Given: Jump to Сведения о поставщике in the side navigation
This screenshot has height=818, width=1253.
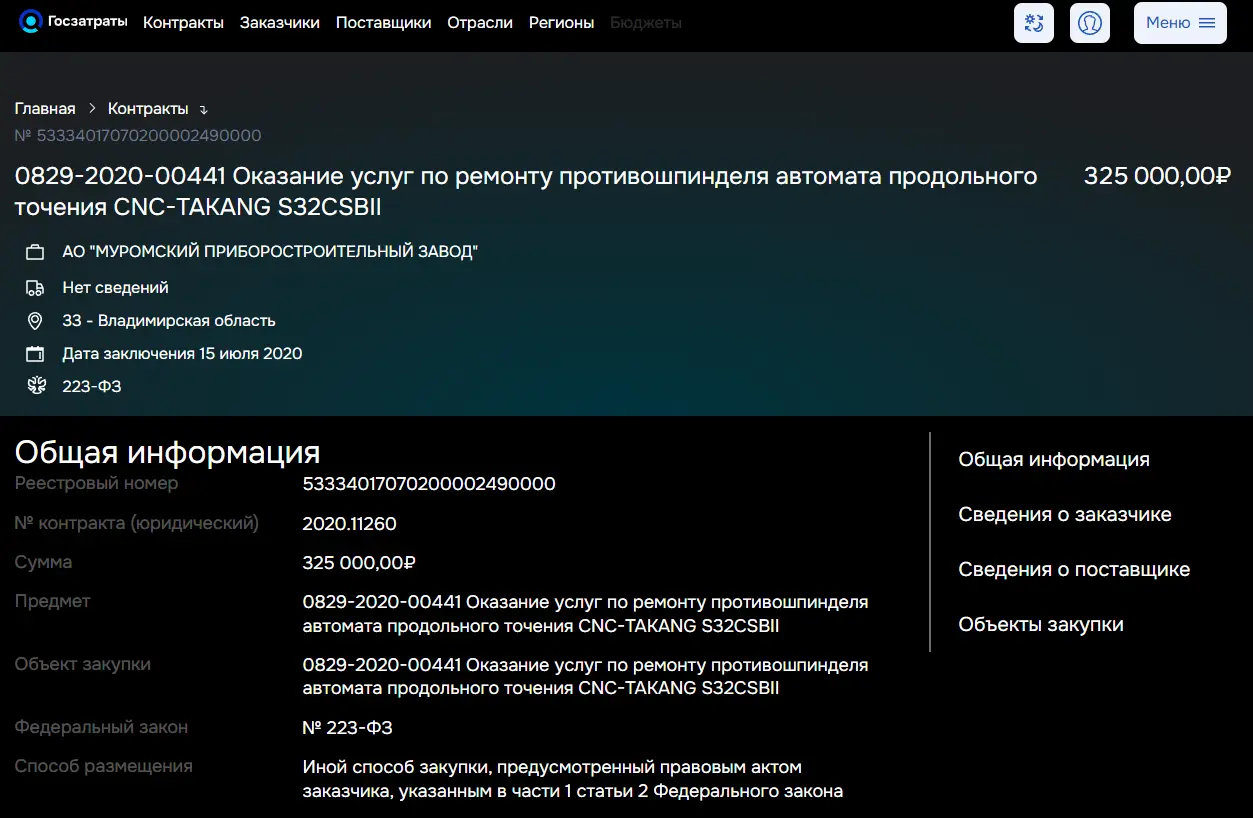Looking at the screenshot, I should pos(1074,570).
